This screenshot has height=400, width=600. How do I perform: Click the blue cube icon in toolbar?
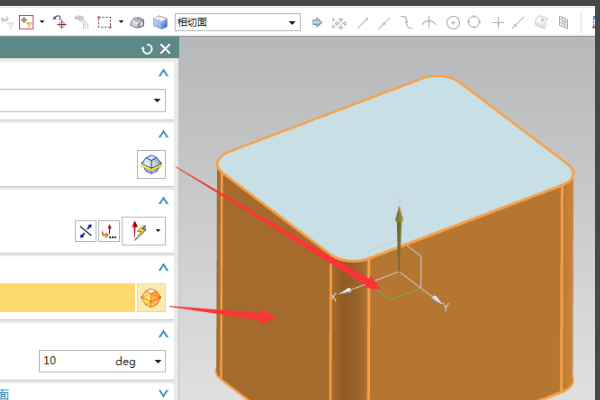[x=159, y=21]
